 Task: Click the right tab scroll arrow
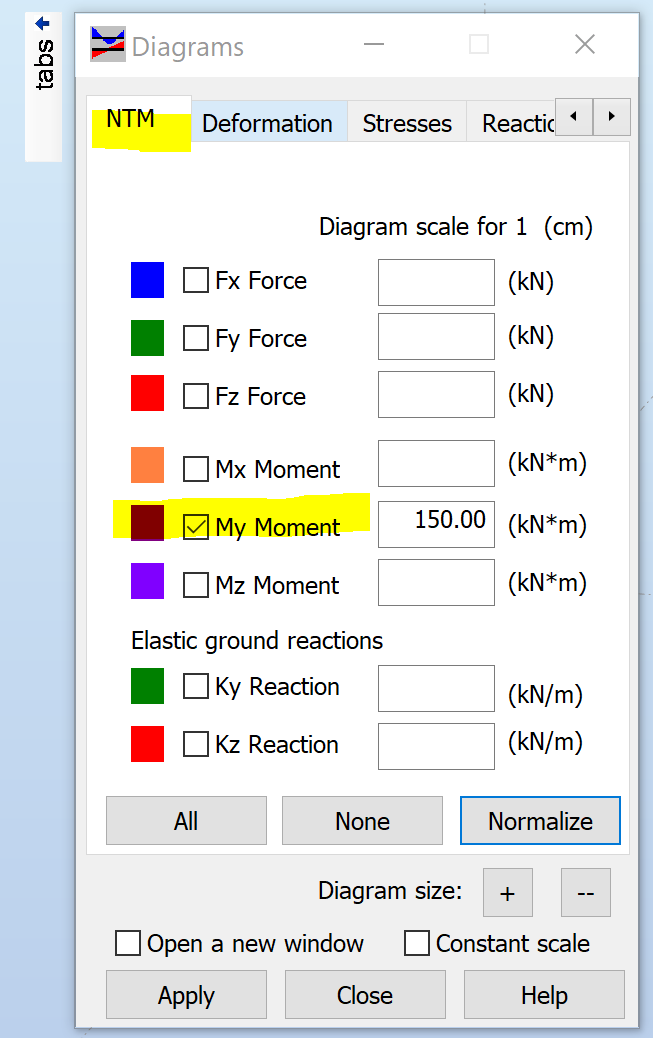pyautogui.click(x=611, y=117)
